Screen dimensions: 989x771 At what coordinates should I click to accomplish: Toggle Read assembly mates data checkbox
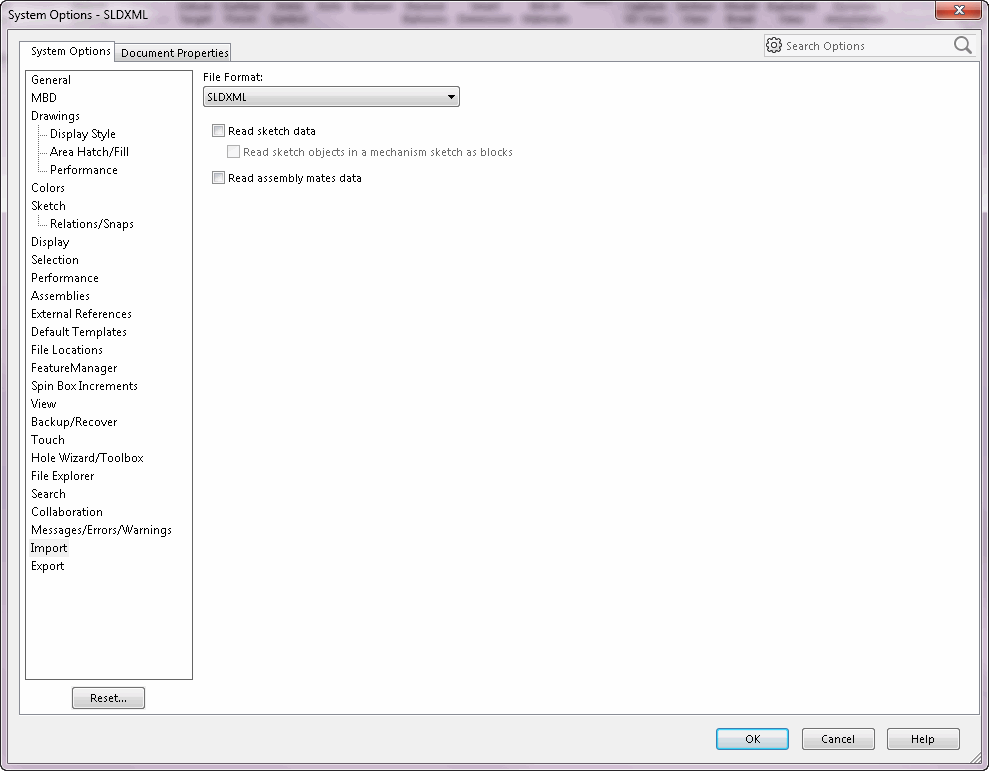[x=219, y=178]
